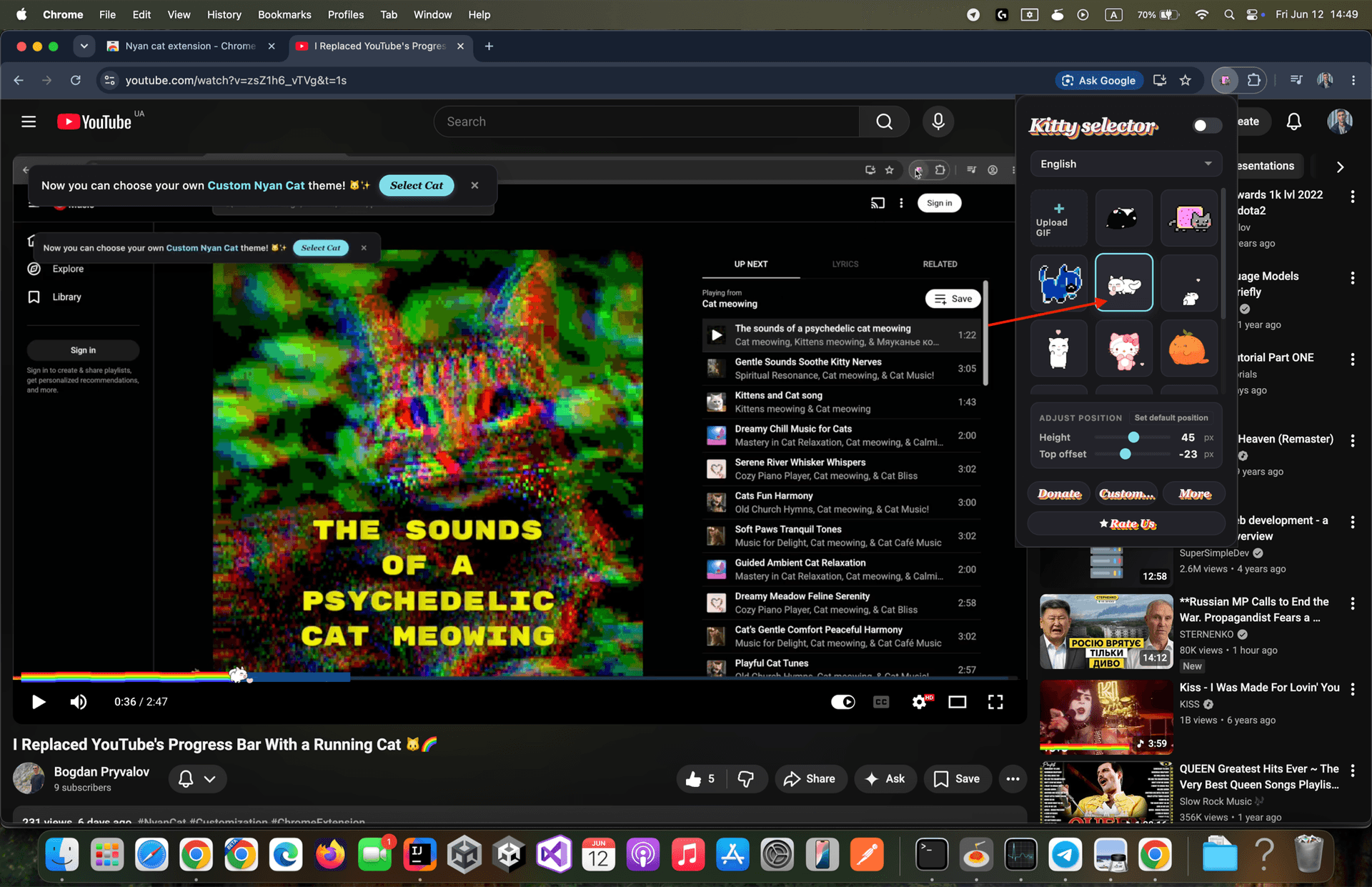Screen dimensions: 1372x887
Task: Open the Bookmarks menu in menu bar
Action: (284, 14)
